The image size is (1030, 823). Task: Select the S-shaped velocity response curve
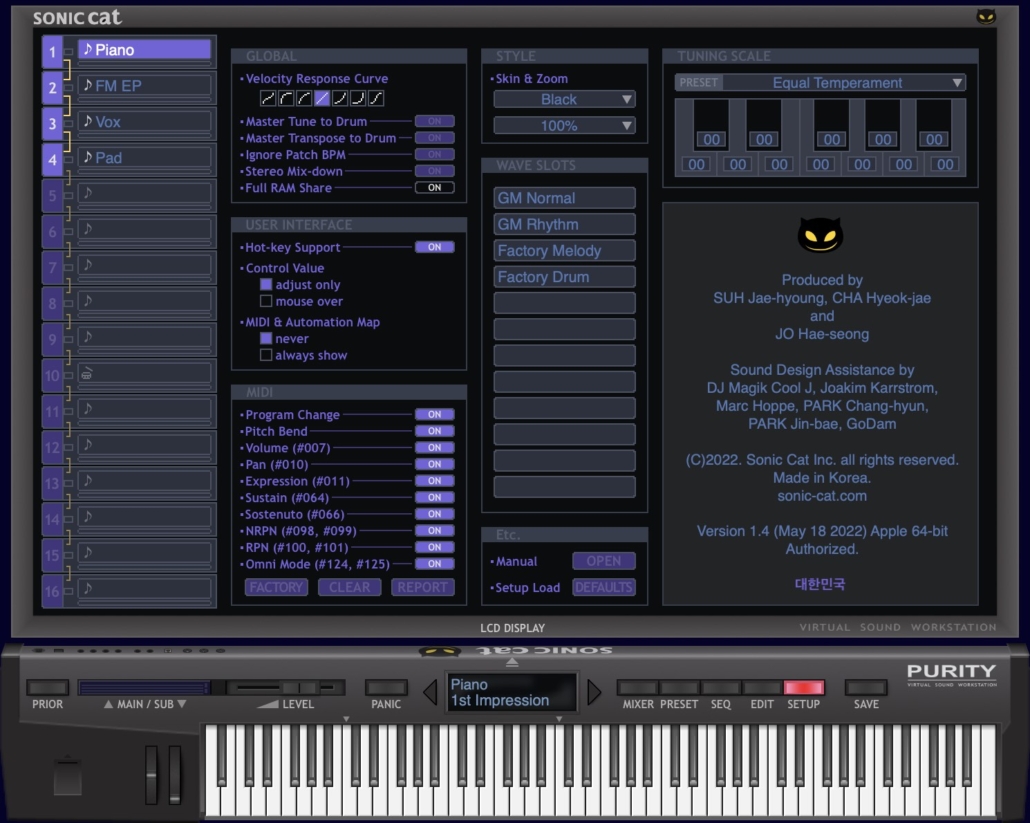tap(376, 98)
